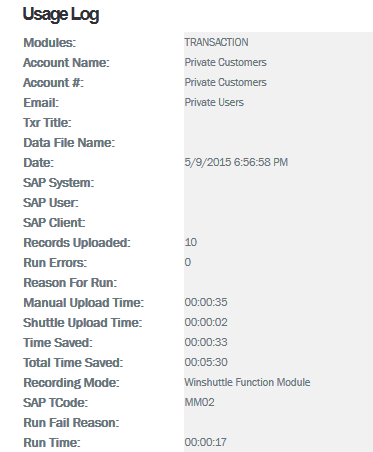373x452 pixels.
Task: Select the Run Errors: label
Action: point(55,263)
